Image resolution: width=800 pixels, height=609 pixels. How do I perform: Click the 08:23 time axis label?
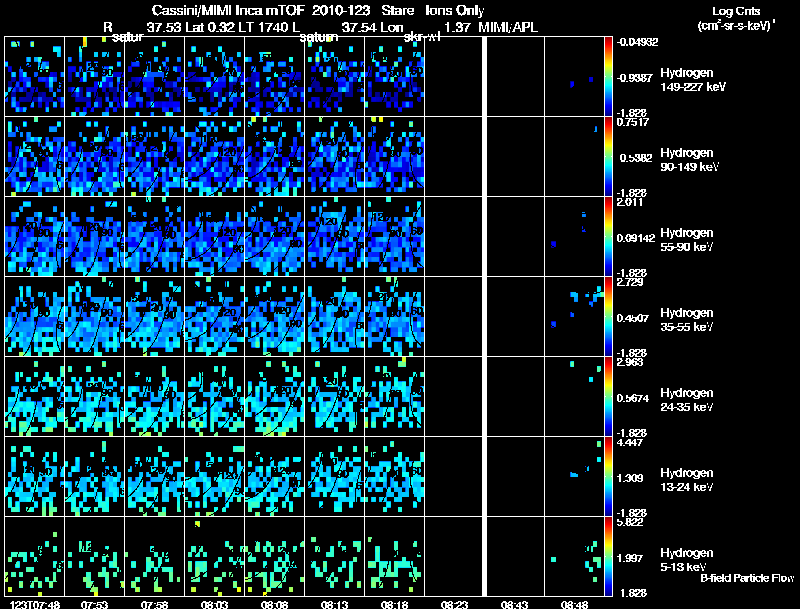click(x=454, y=604)
